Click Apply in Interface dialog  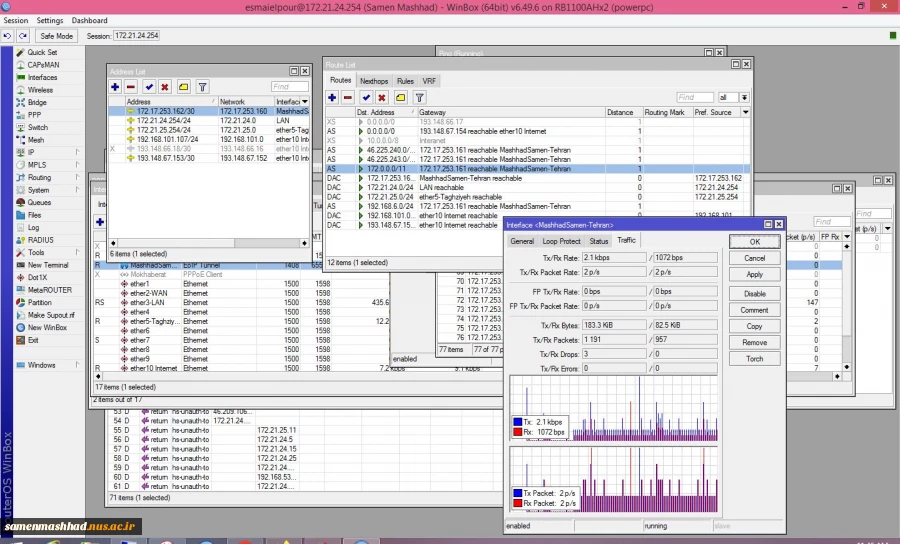(755, 274)
